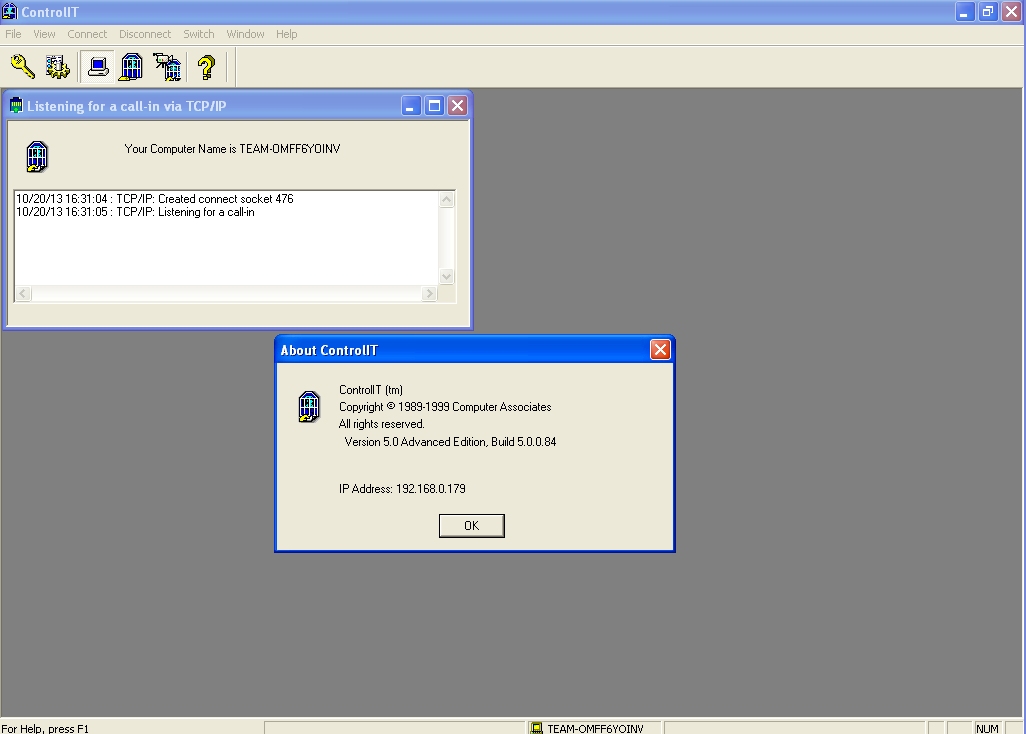Click the Copyright Computer Associates line
The image size is (1026, 734).
(x=445, y=407)
